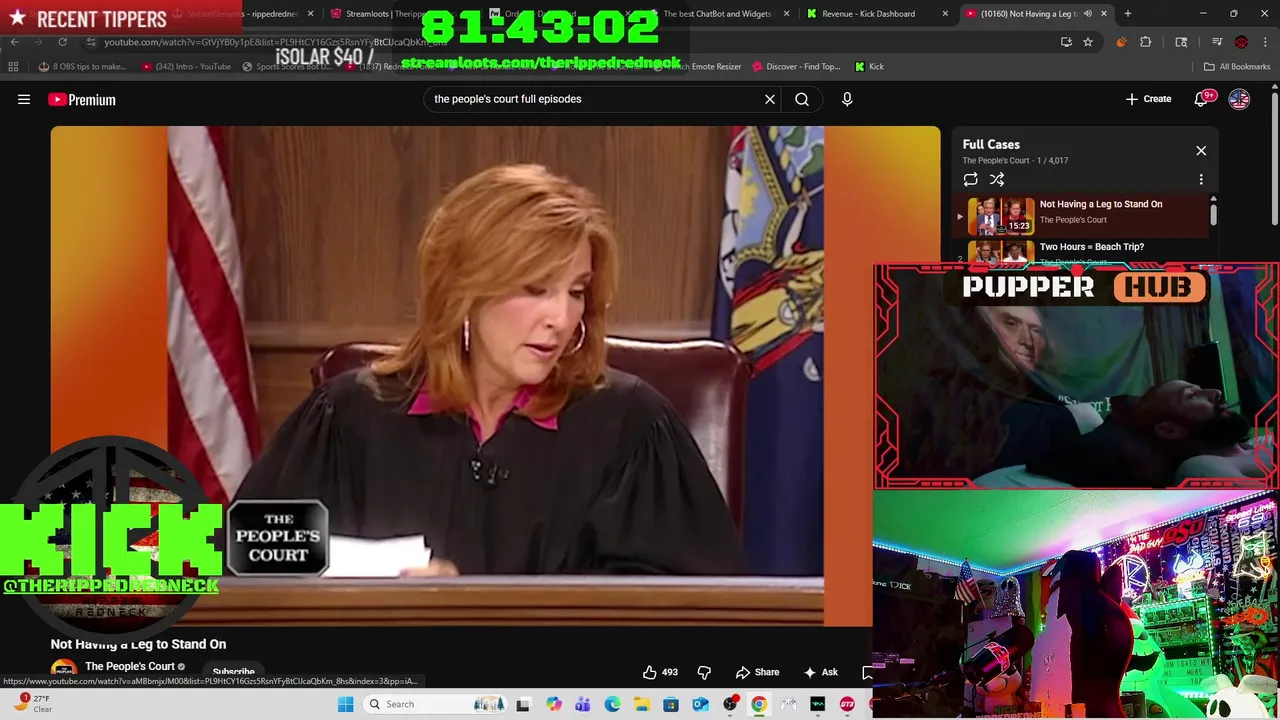This screenshot has width=1280, height=720.
Task: Run search with the magnifier button
Action: 802,99
